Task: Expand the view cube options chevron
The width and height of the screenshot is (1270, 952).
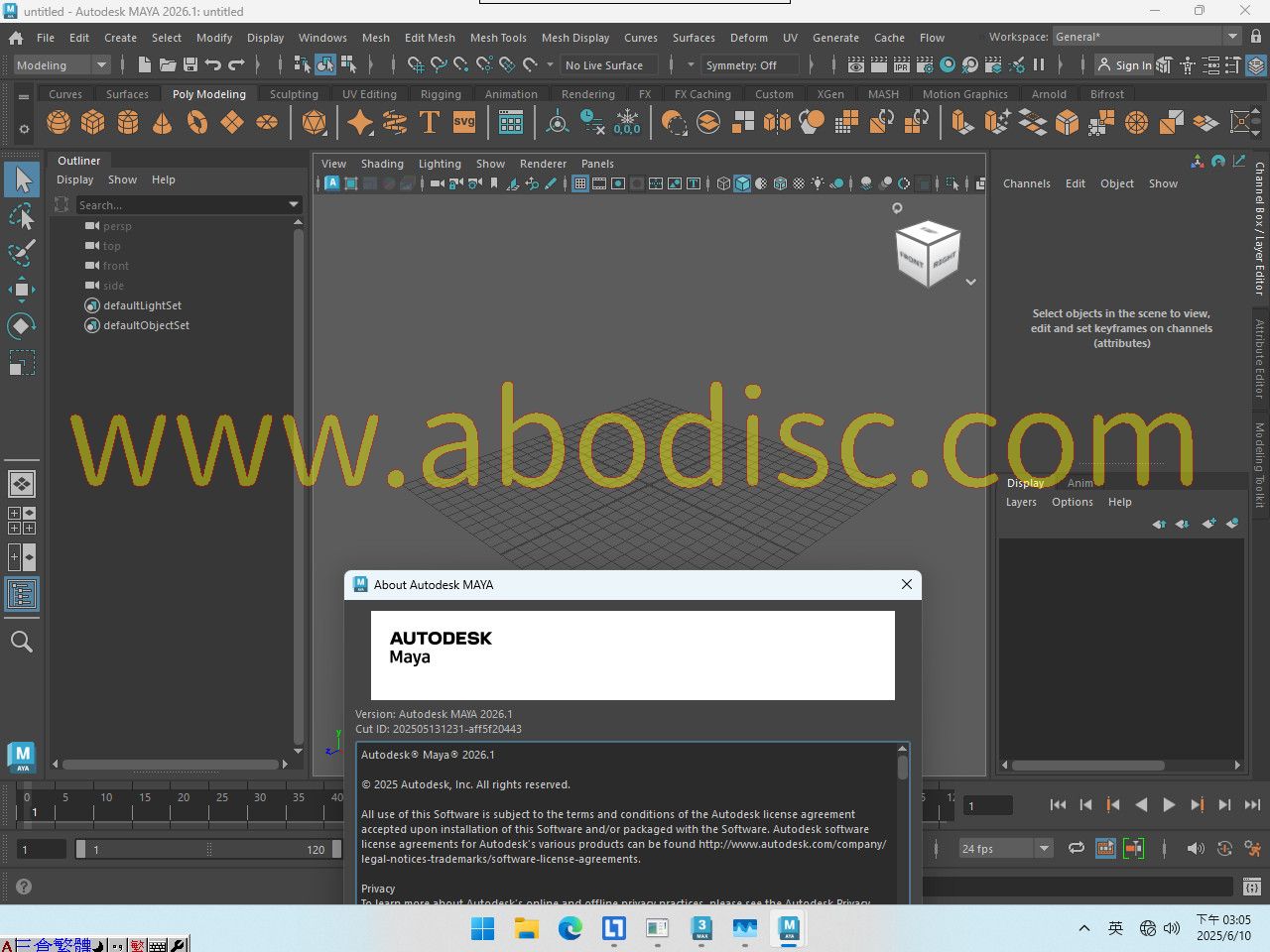Action: point(971,282)
